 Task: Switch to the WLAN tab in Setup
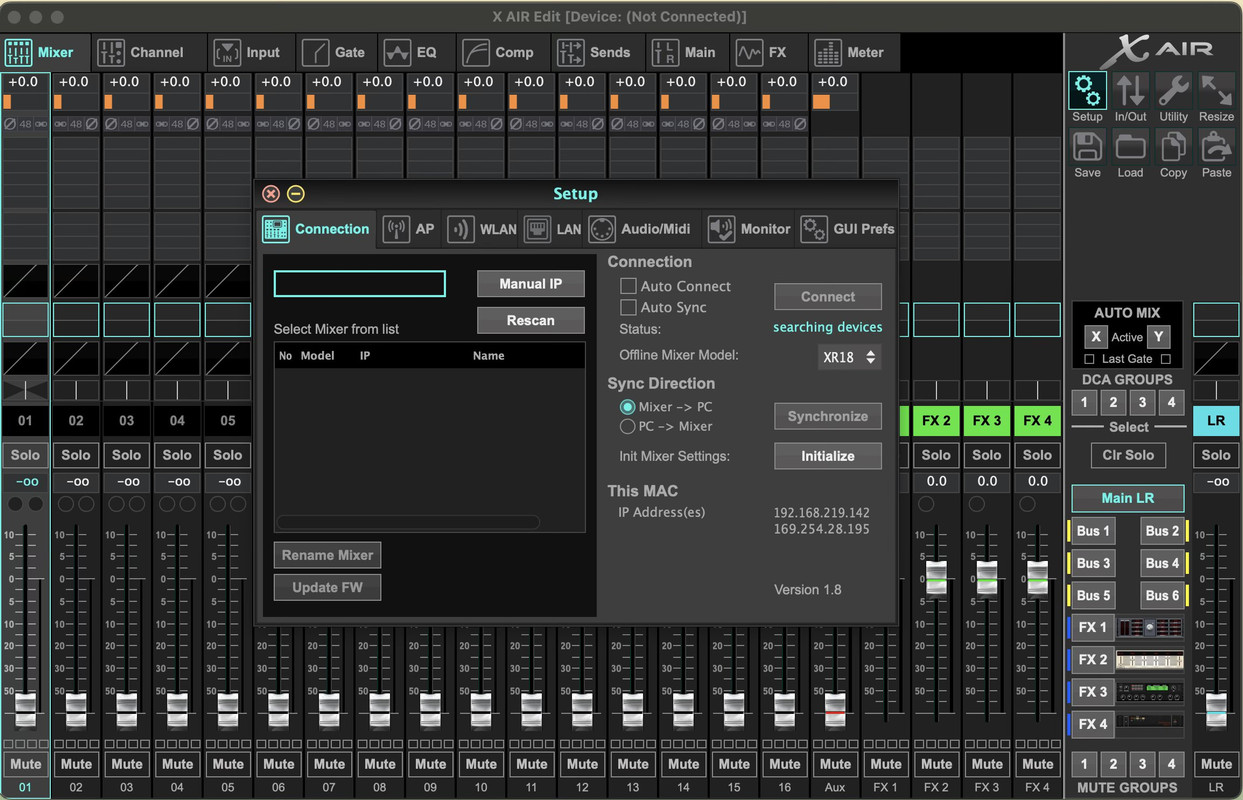482,229
